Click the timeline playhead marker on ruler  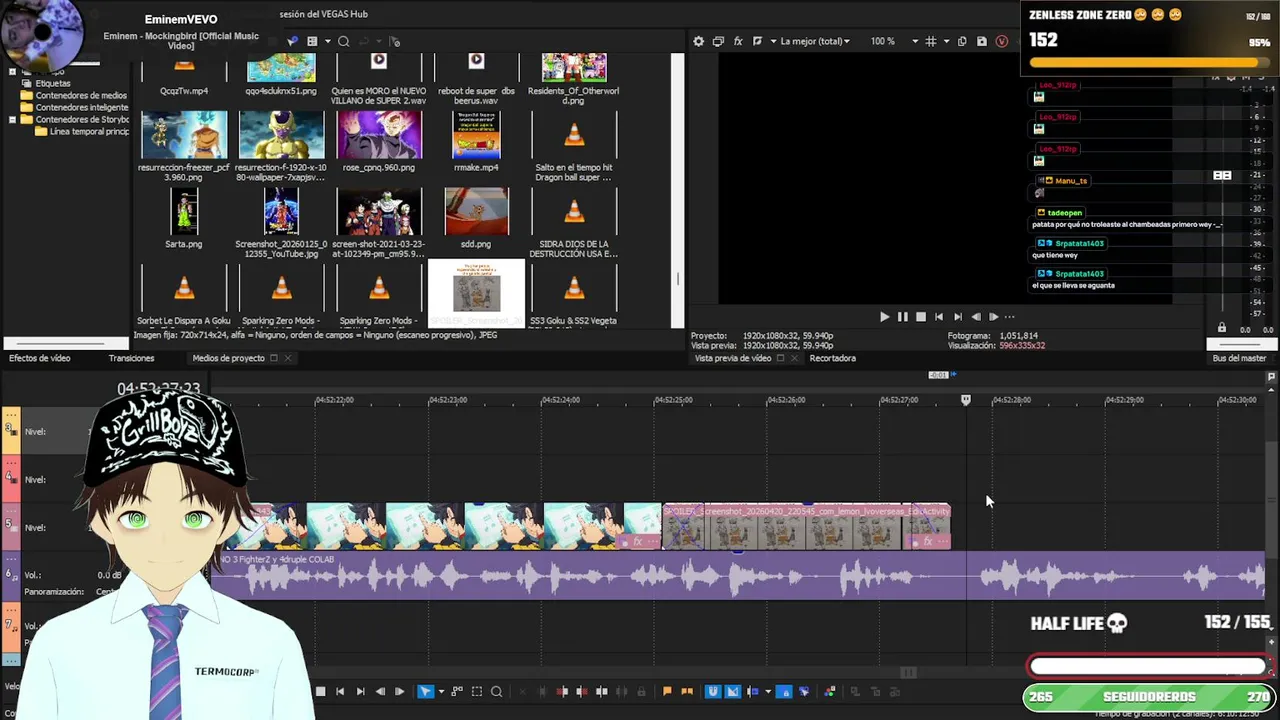pyautogui.click(x=965, y=399)
